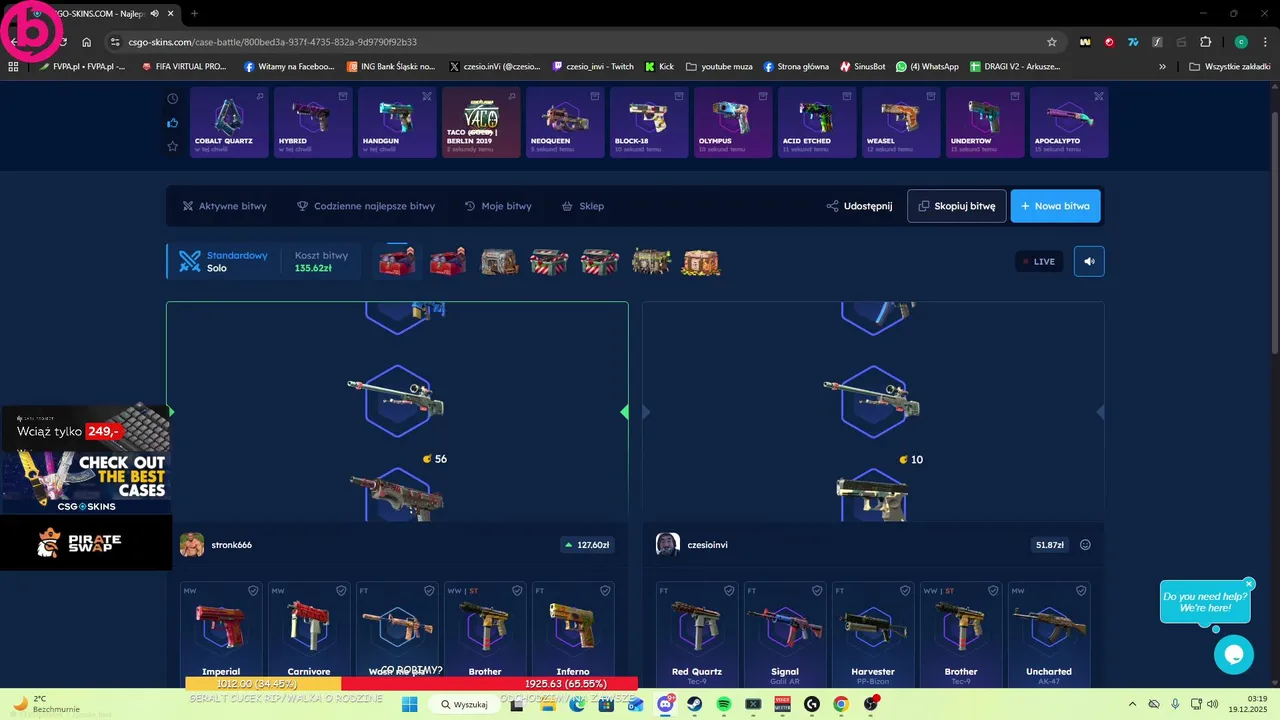Select the fifth striped case icon
1280x720 pixels.
[x=600, y=262]
